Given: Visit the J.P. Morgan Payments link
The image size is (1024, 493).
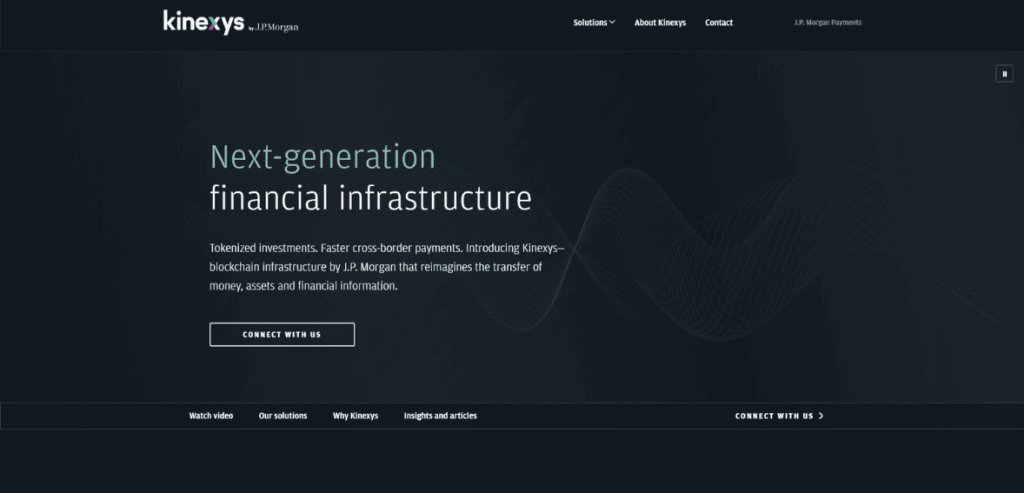Looking at the screenshot, I should tap(827, 22).
